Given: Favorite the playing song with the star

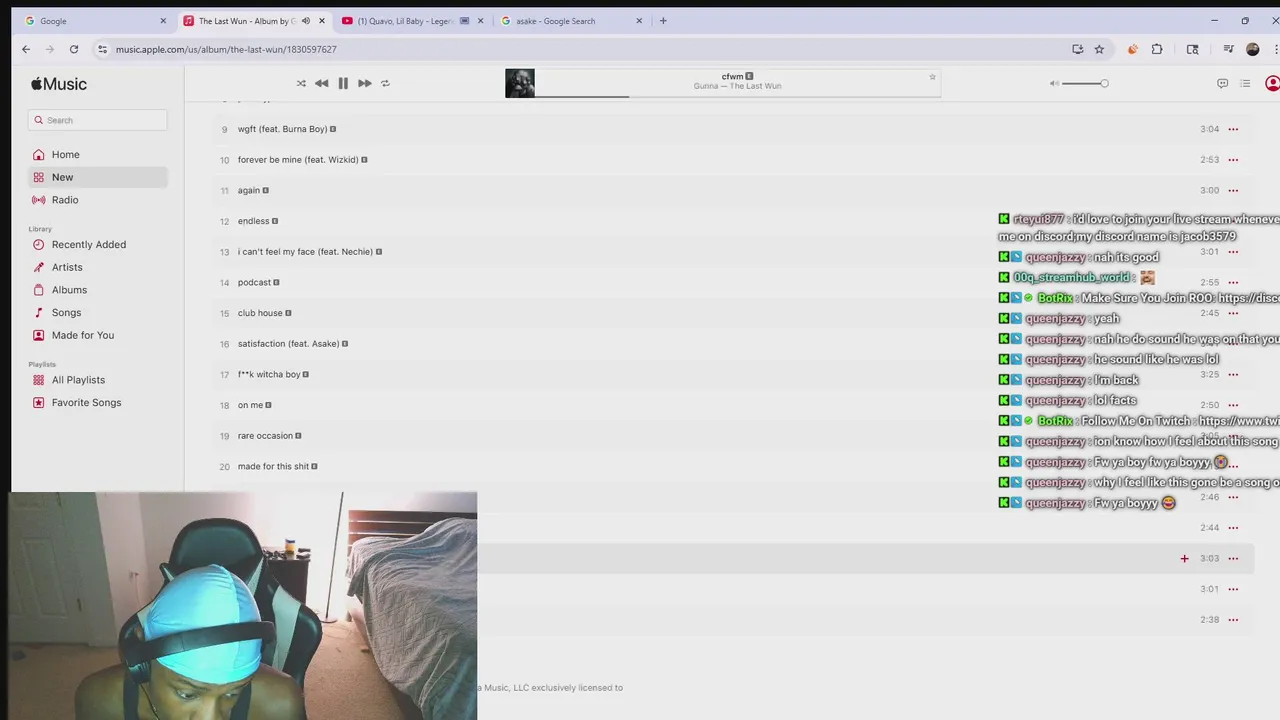Looking at the screenshot, I should (932, 77).
